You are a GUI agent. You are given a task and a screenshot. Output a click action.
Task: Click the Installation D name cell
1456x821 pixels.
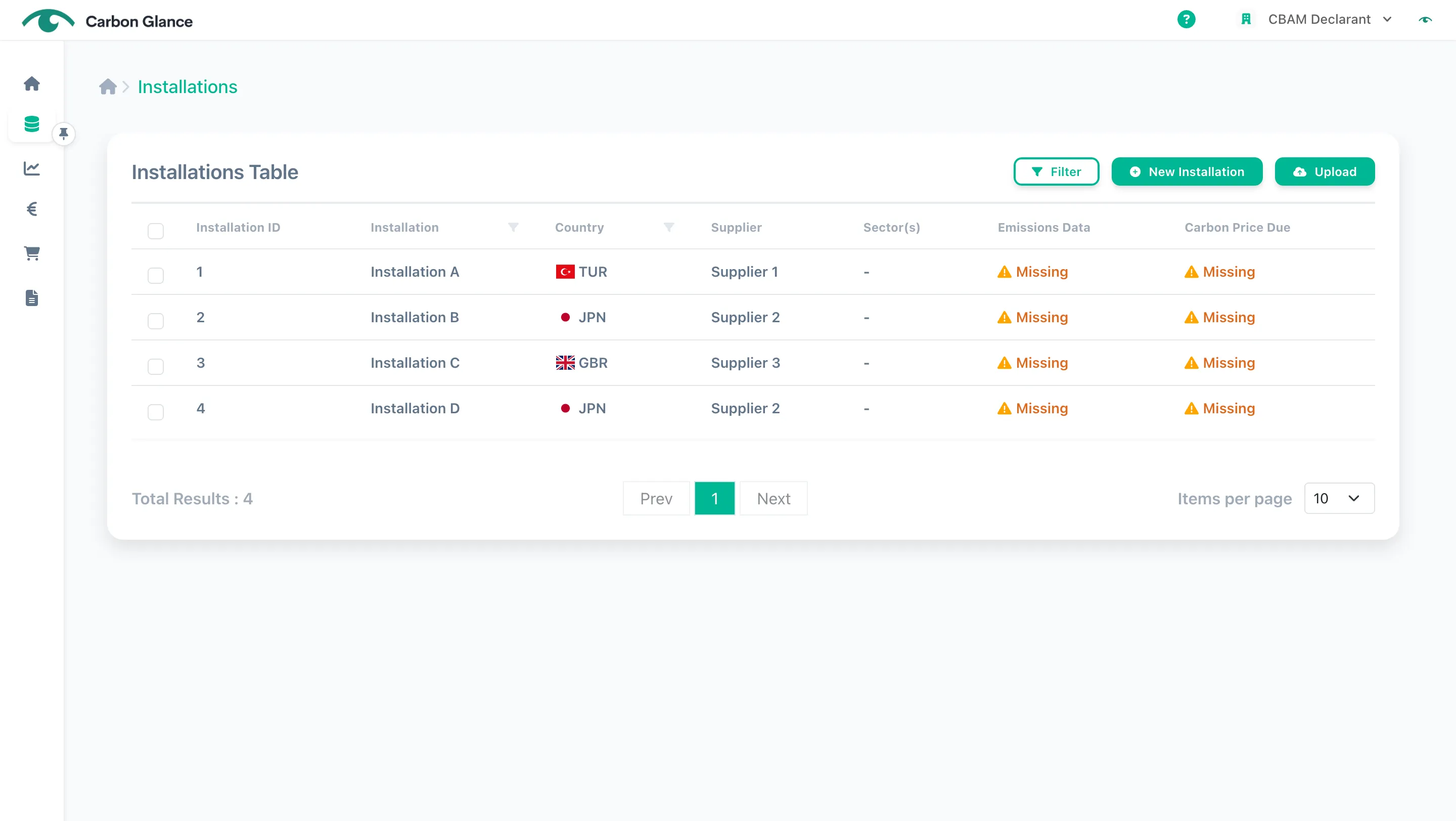coord(415,408)
